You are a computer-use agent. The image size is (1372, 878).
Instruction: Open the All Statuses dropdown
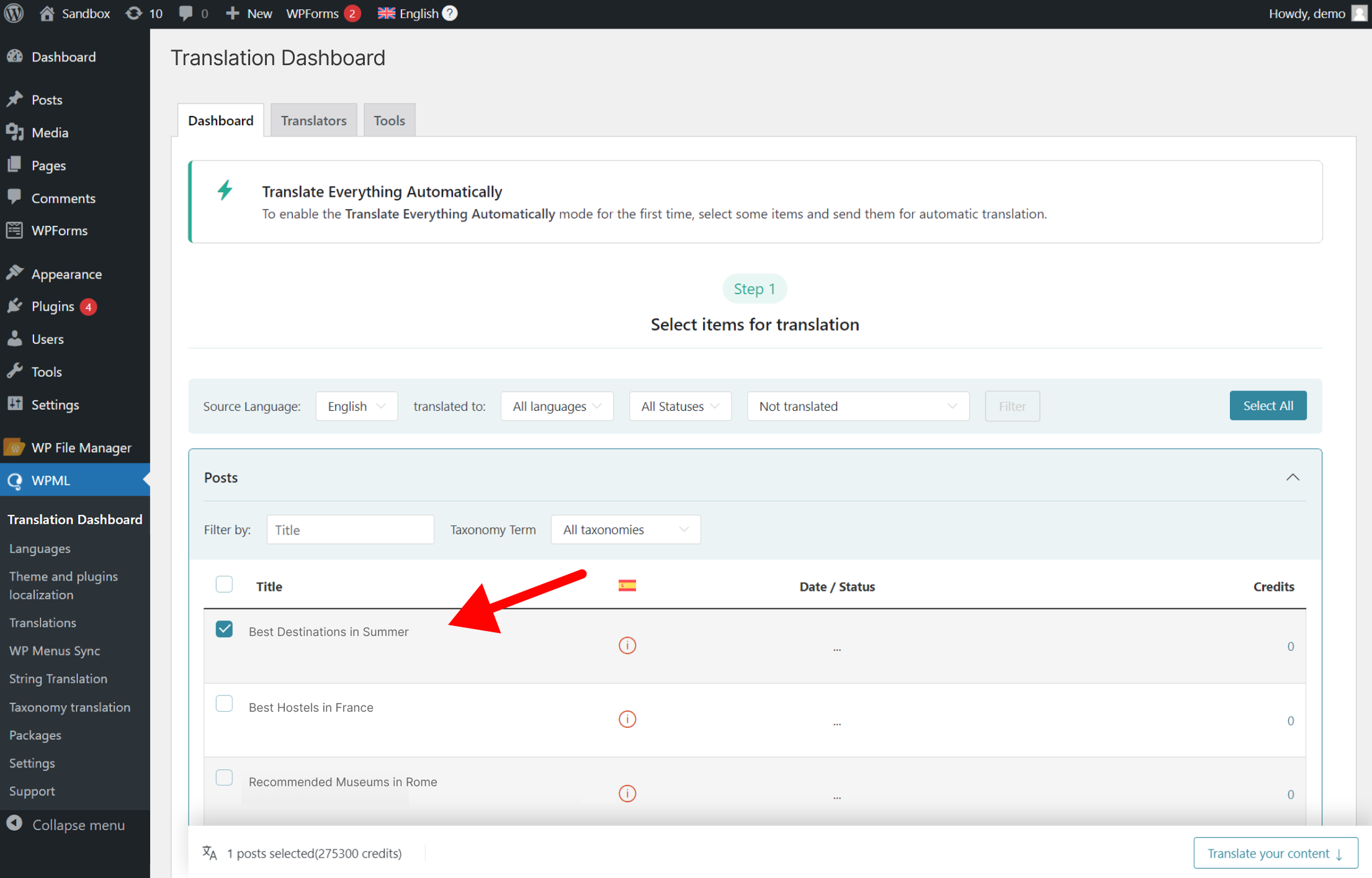[x=680, y=406]
